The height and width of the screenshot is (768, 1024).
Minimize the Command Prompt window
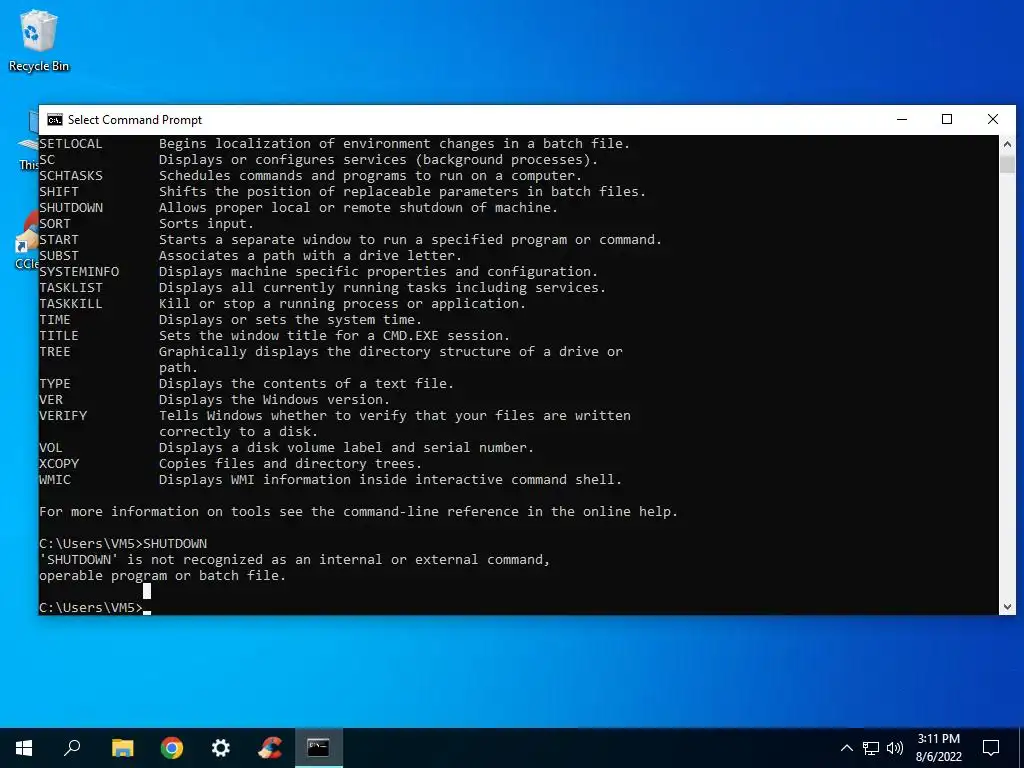click(902, 120)
